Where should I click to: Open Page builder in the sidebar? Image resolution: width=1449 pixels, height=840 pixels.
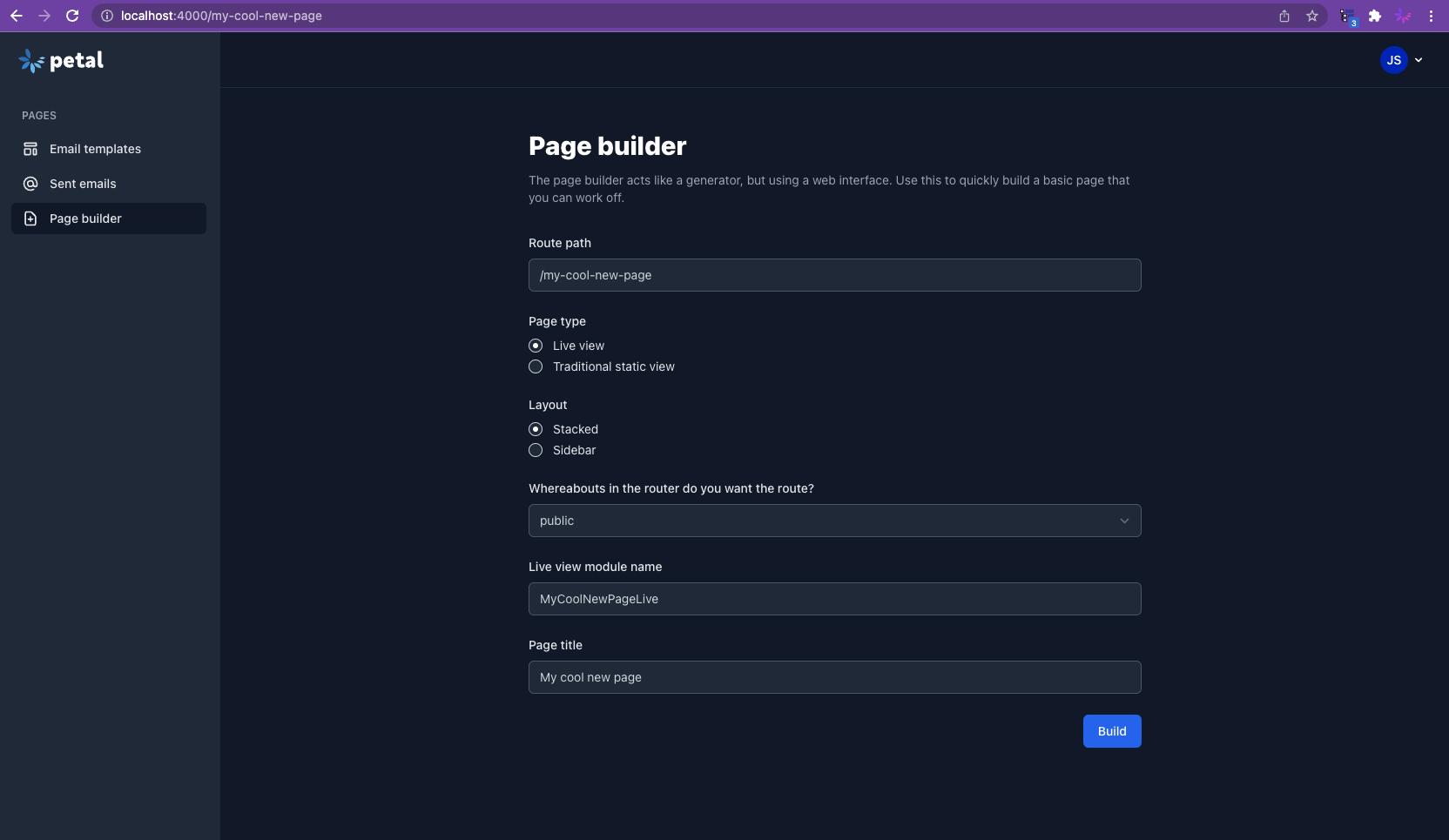coord(109,218)
